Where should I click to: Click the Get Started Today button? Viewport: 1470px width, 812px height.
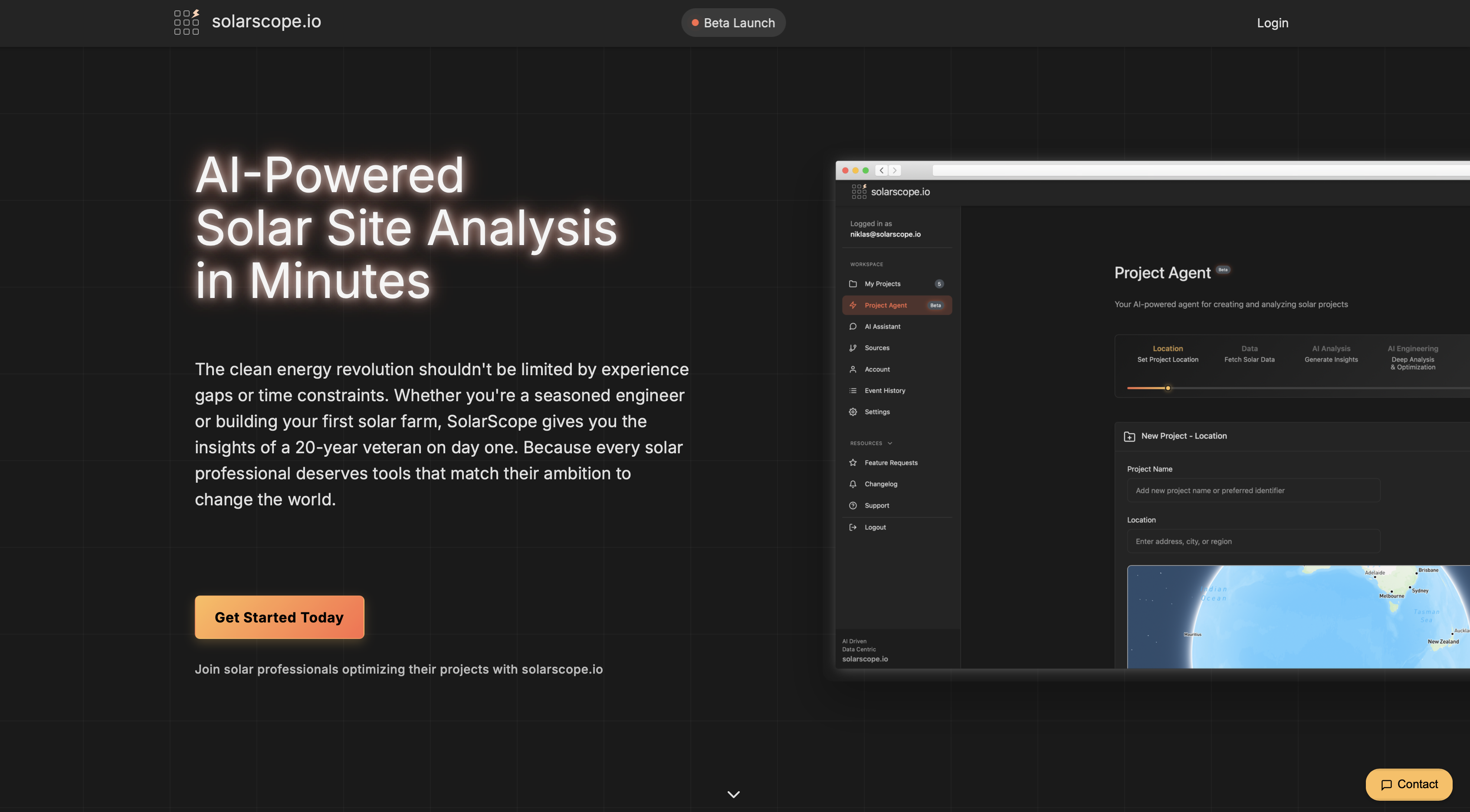click(279, 617)
